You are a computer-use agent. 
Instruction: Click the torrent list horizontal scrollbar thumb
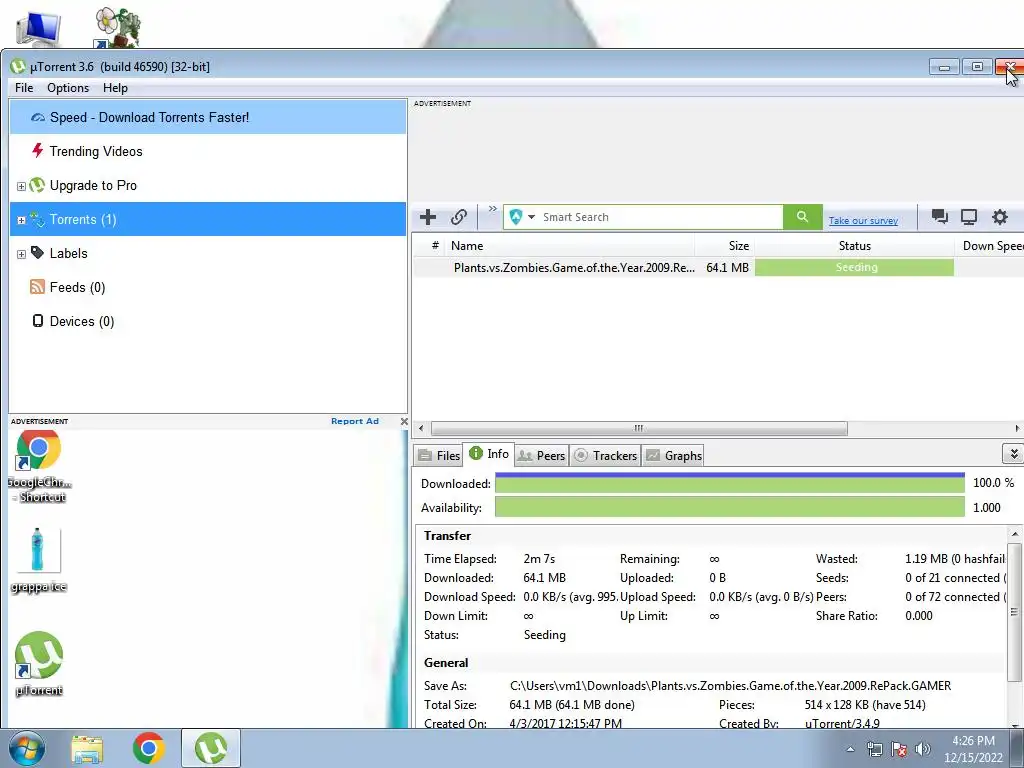(x=639, y=428)
